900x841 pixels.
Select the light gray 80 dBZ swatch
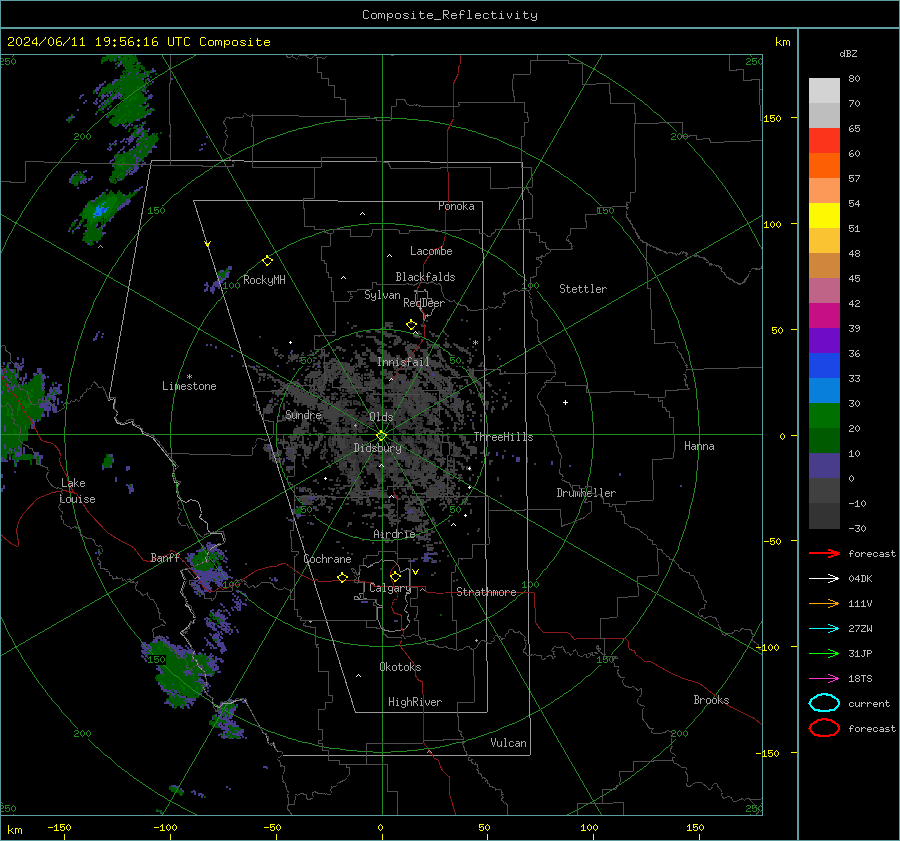[x=824, y=90]
